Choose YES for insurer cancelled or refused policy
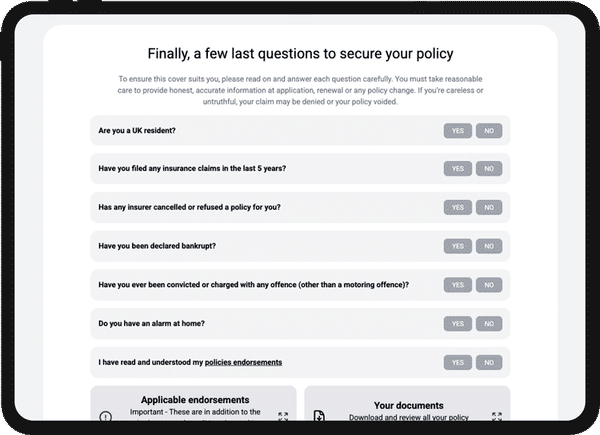Image resolution: width=600 pixels, height=435 pixels. coord(458,207)
